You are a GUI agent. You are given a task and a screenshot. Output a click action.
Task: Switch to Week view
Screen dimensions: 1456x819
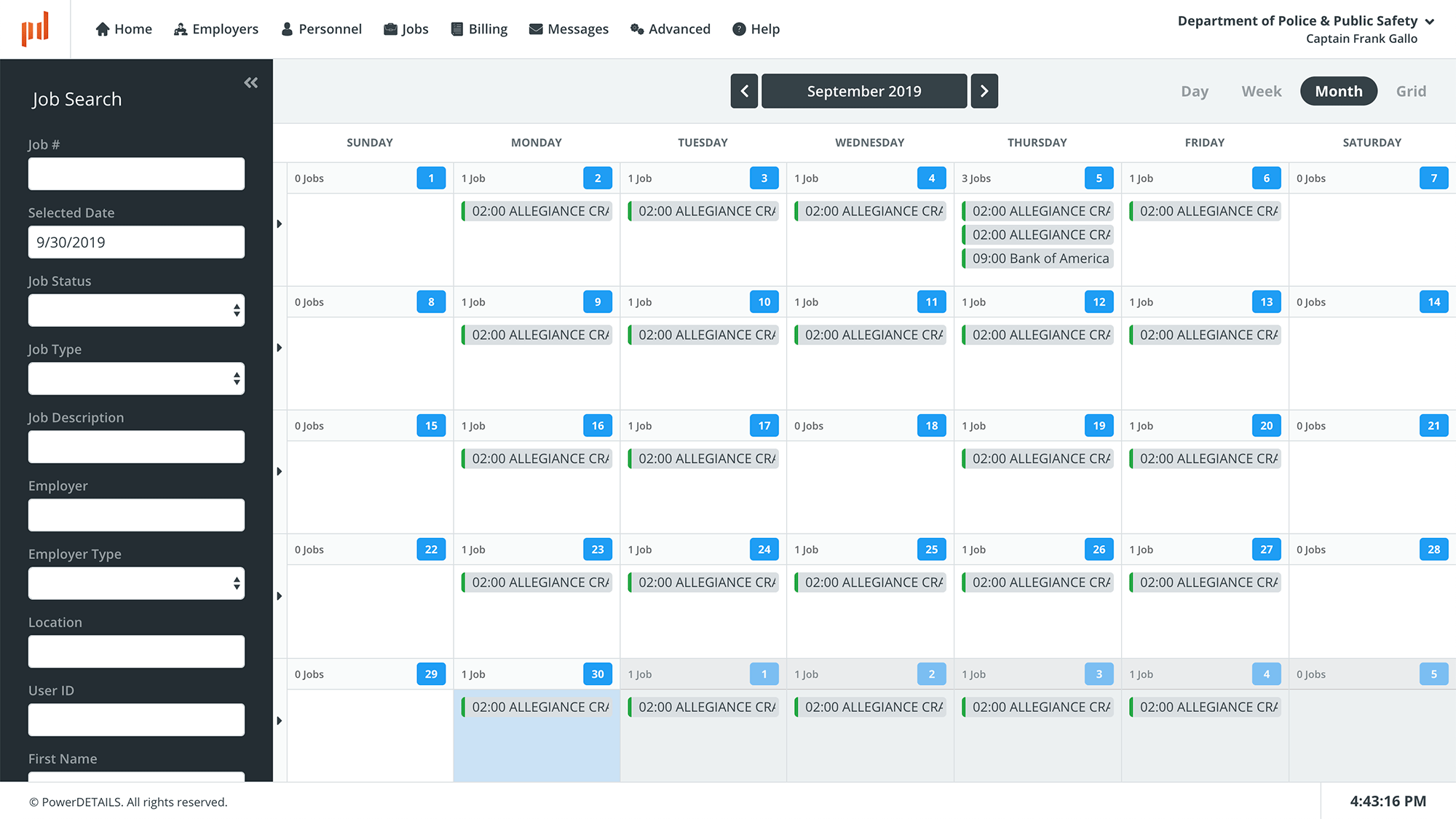1262,91
